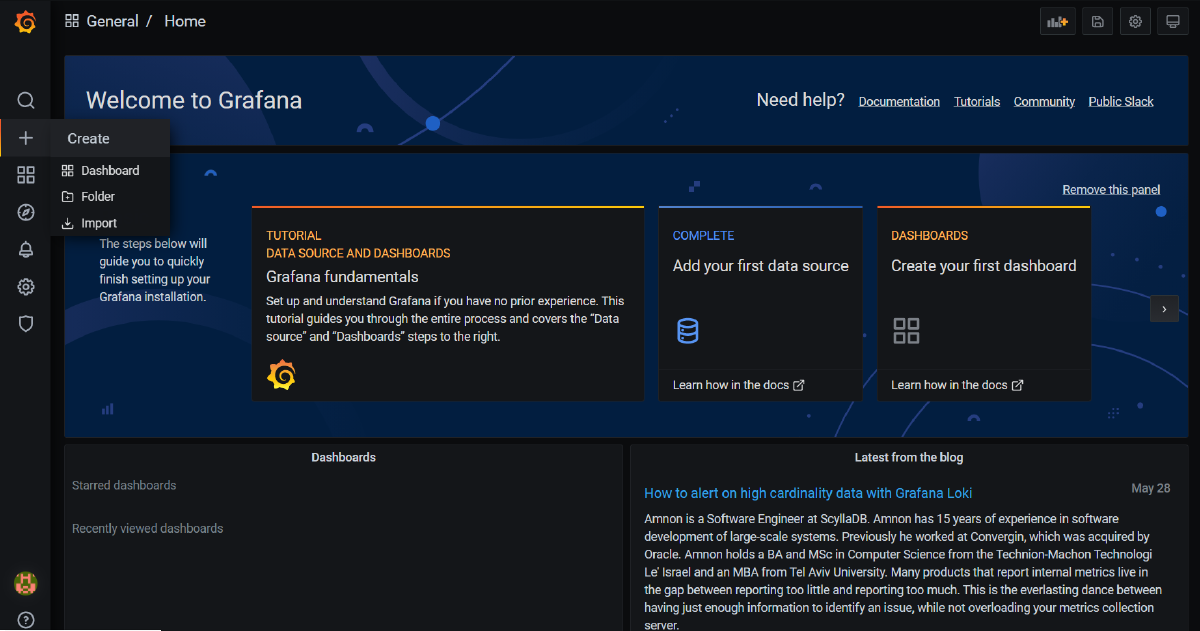Open the Explore compass icon
Viewport: 1200px width, 631px height.
click(26, 212)
